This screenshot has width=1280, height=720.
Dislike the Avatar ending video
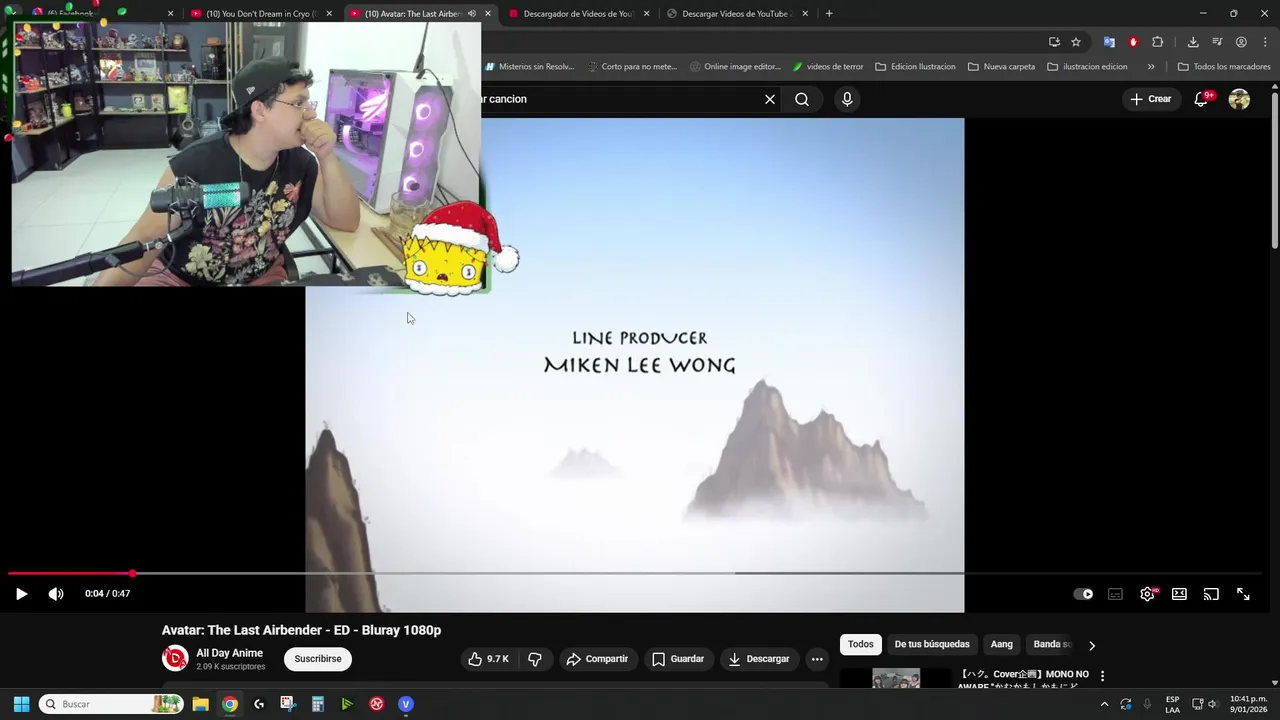535,659
